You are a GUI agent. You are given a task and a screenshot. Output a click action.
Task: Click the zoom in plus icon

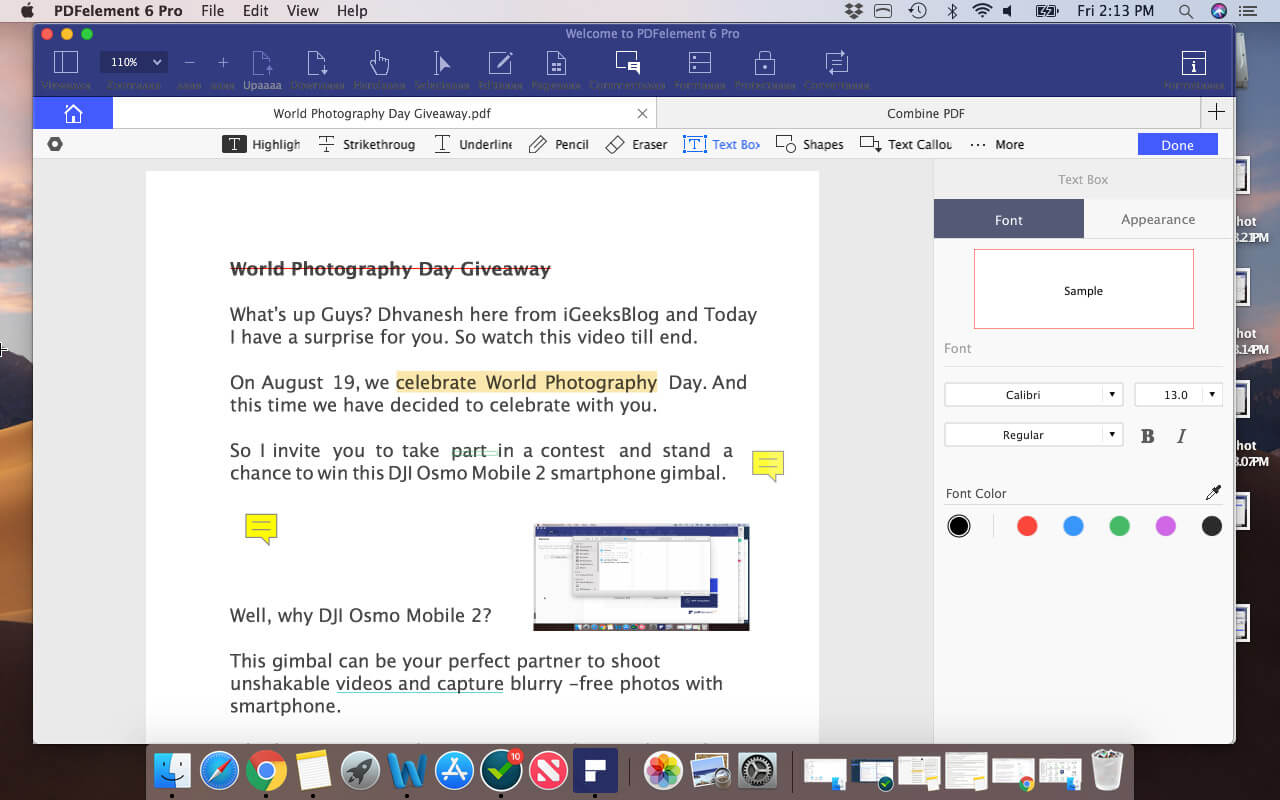click(x=223, y=62)
